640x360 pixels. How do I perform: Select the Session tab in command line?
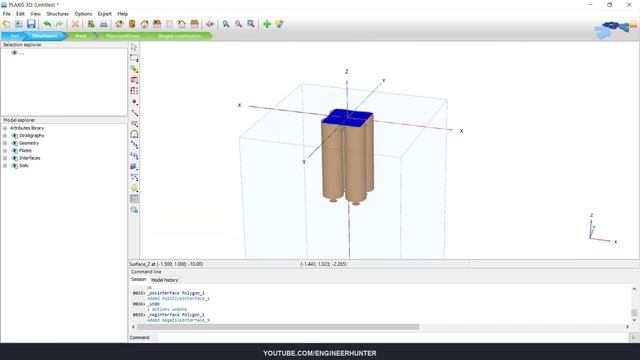(139, 280)
